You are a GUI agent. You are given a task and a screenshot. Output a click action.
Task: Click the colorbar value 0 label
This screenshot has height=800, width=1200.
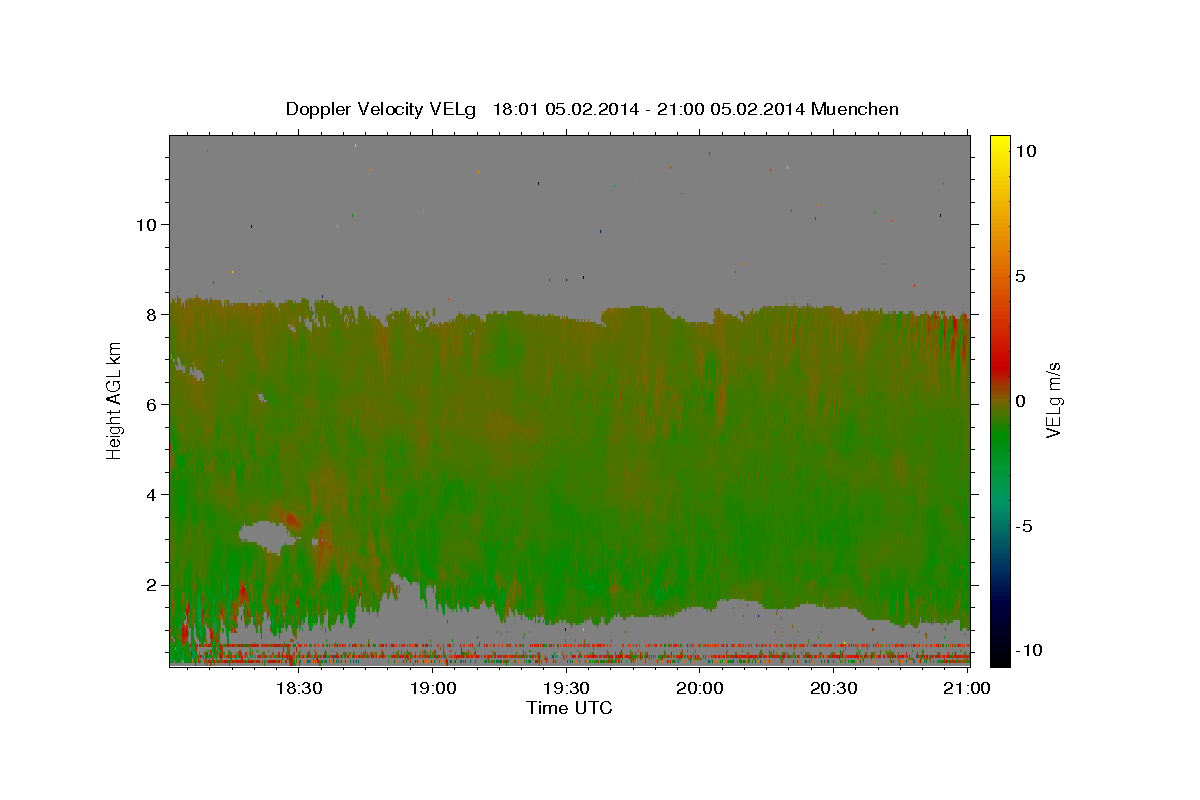1021,401
